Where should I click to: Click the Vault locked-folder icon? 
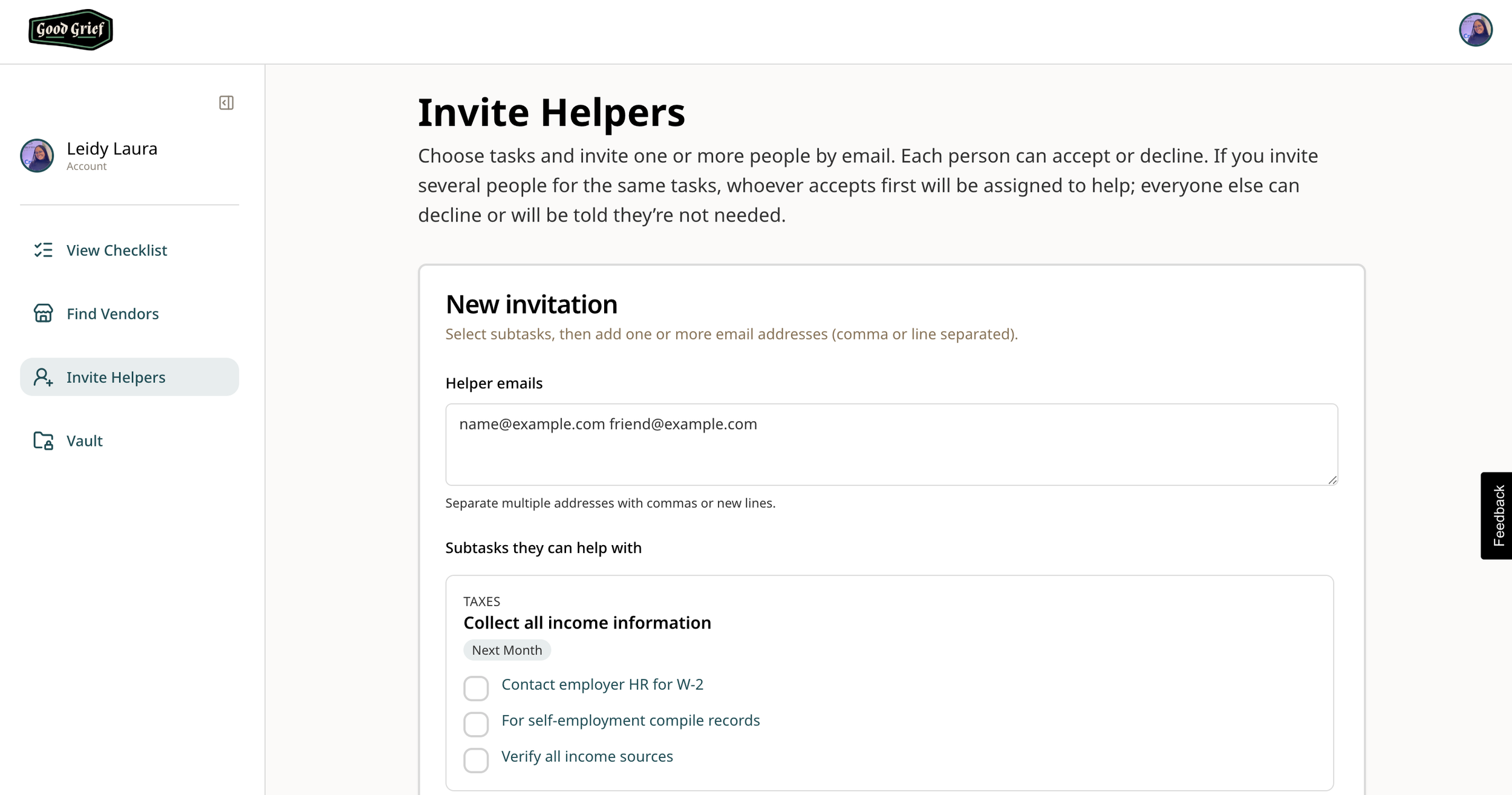[43, 440]
